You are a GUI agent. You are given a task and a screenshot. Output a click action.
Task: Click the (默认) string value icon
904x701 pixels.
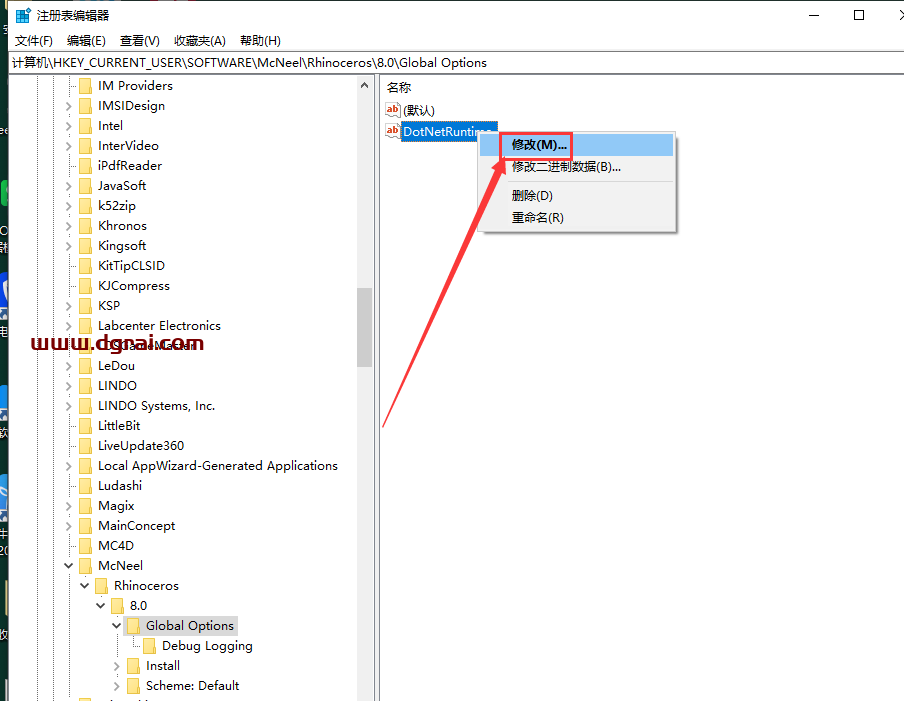pos(393,110)
